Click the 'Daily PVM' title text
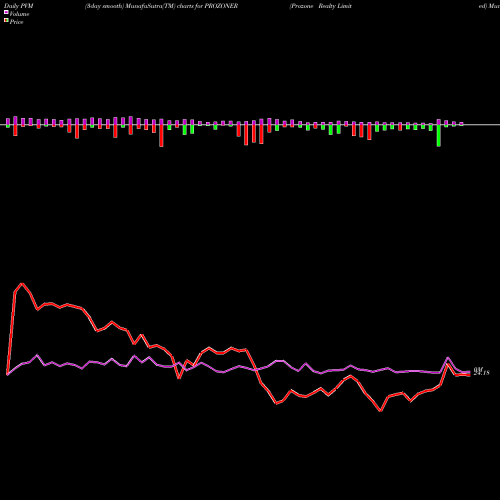This screenshot has width=500, height=500. click(19, 6)
